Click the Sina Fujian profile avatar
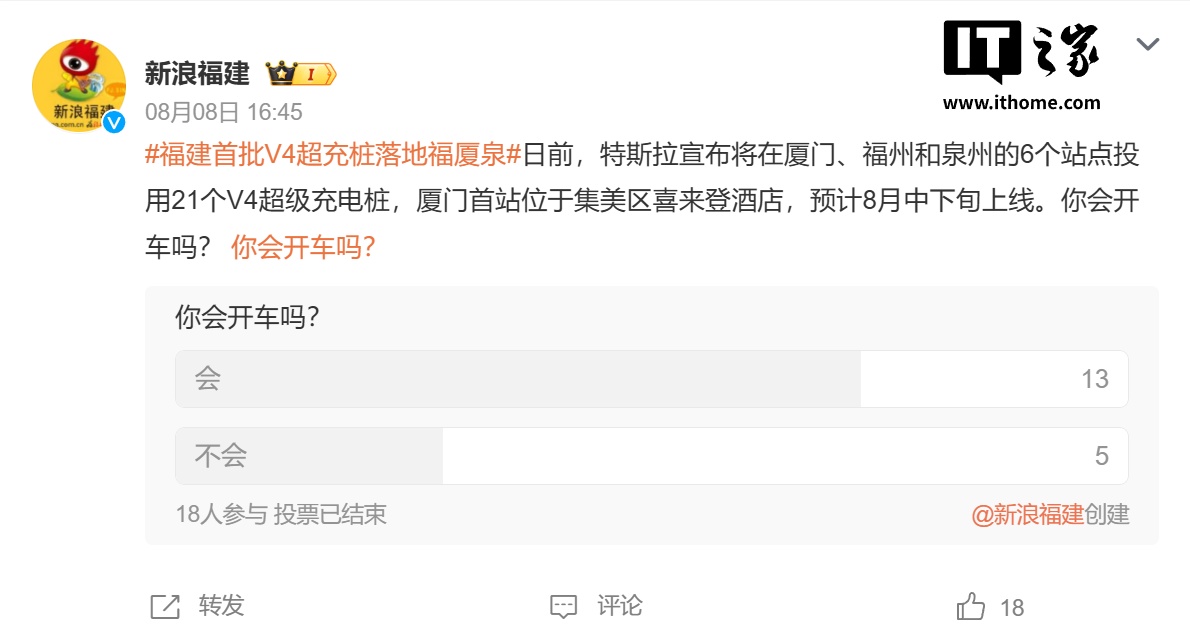This screenshot has width=1190, height=633. [x=79, y=85]
